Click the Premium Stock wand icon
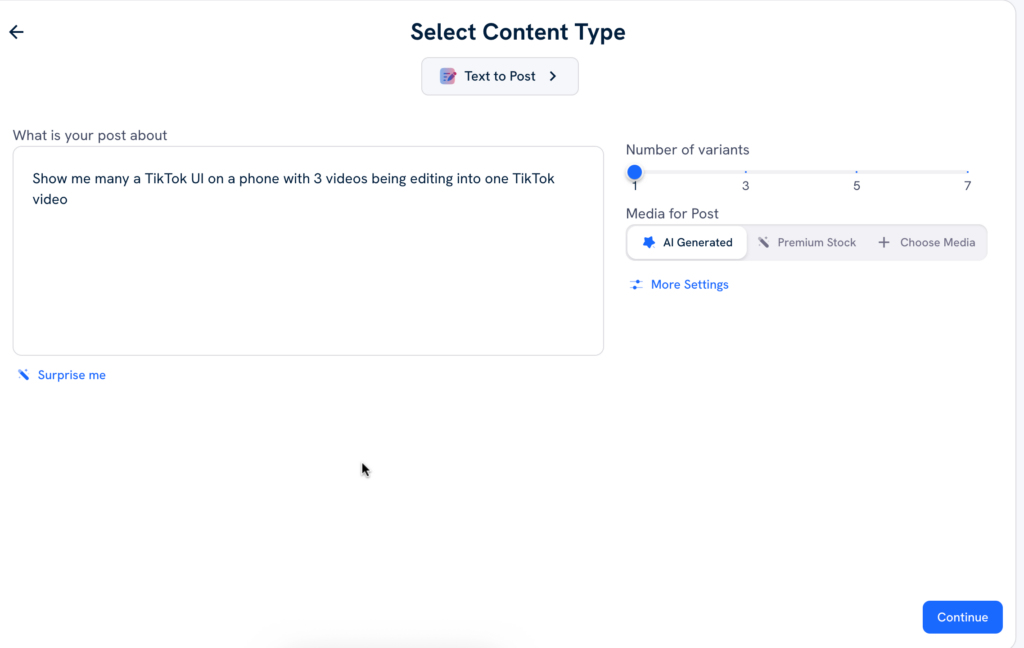1024x648 pixels. (x=764, y=242)
